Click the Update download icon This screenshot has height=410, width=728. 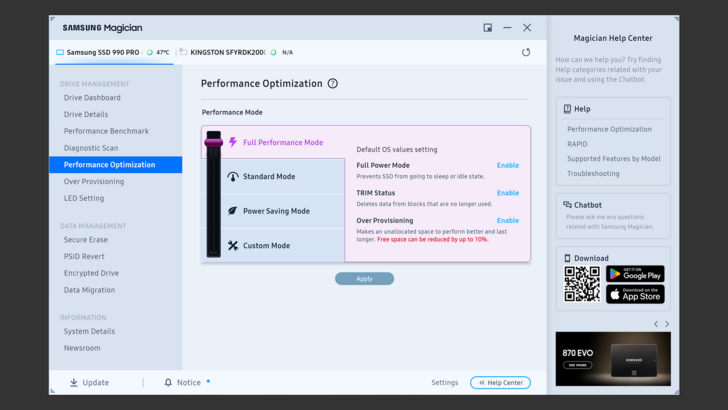(x=74, y=383)
